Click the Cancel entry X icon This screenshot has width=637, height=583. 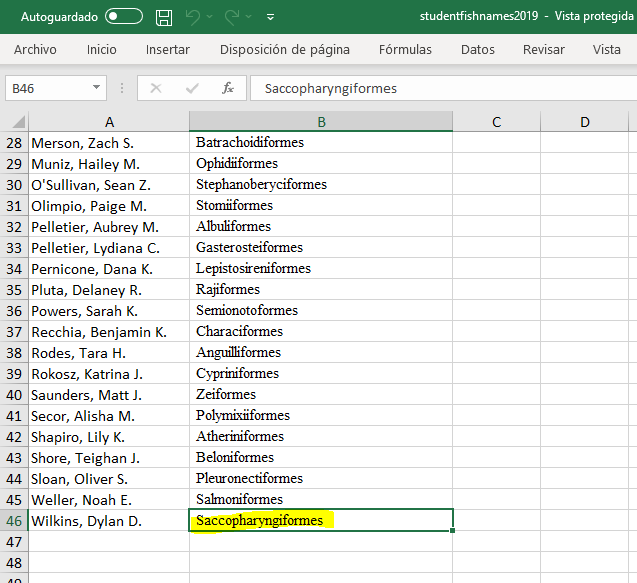click(155, 88)
